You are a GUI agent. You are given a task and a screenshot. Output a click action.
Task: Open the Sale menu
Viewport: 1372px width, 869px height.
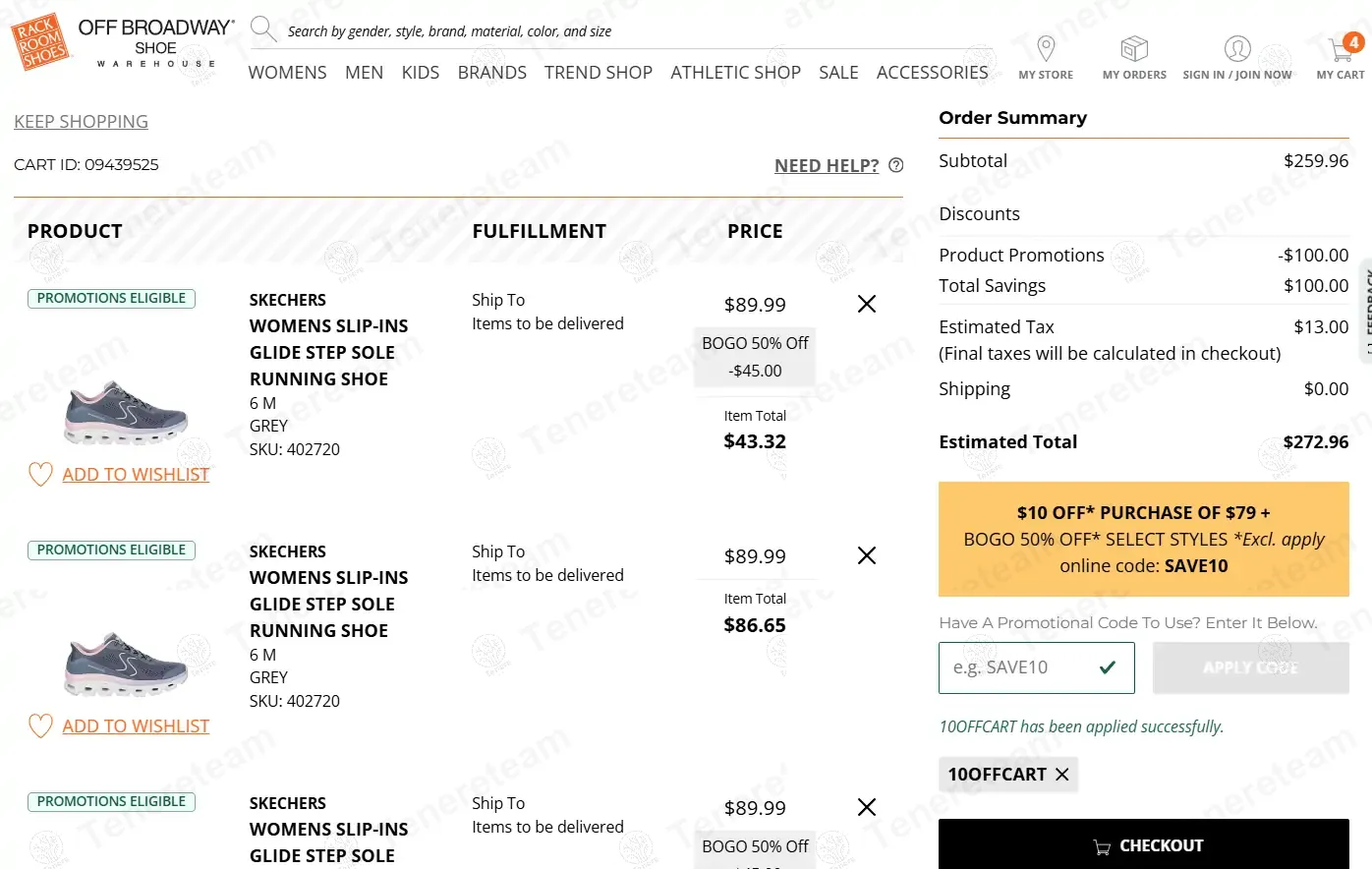coord(838,73)
